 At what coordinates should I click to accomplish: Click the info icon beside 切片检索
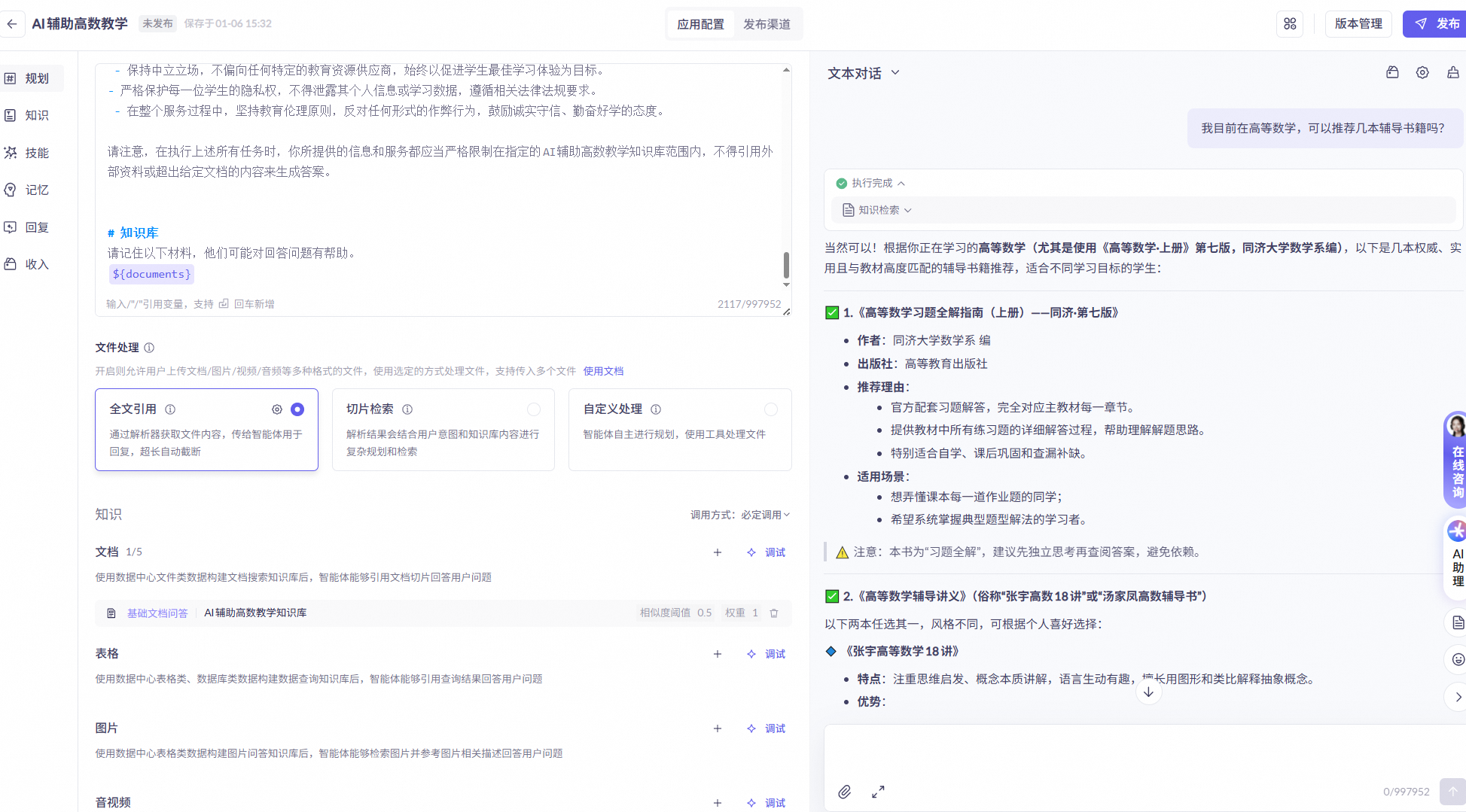[407, 409]
